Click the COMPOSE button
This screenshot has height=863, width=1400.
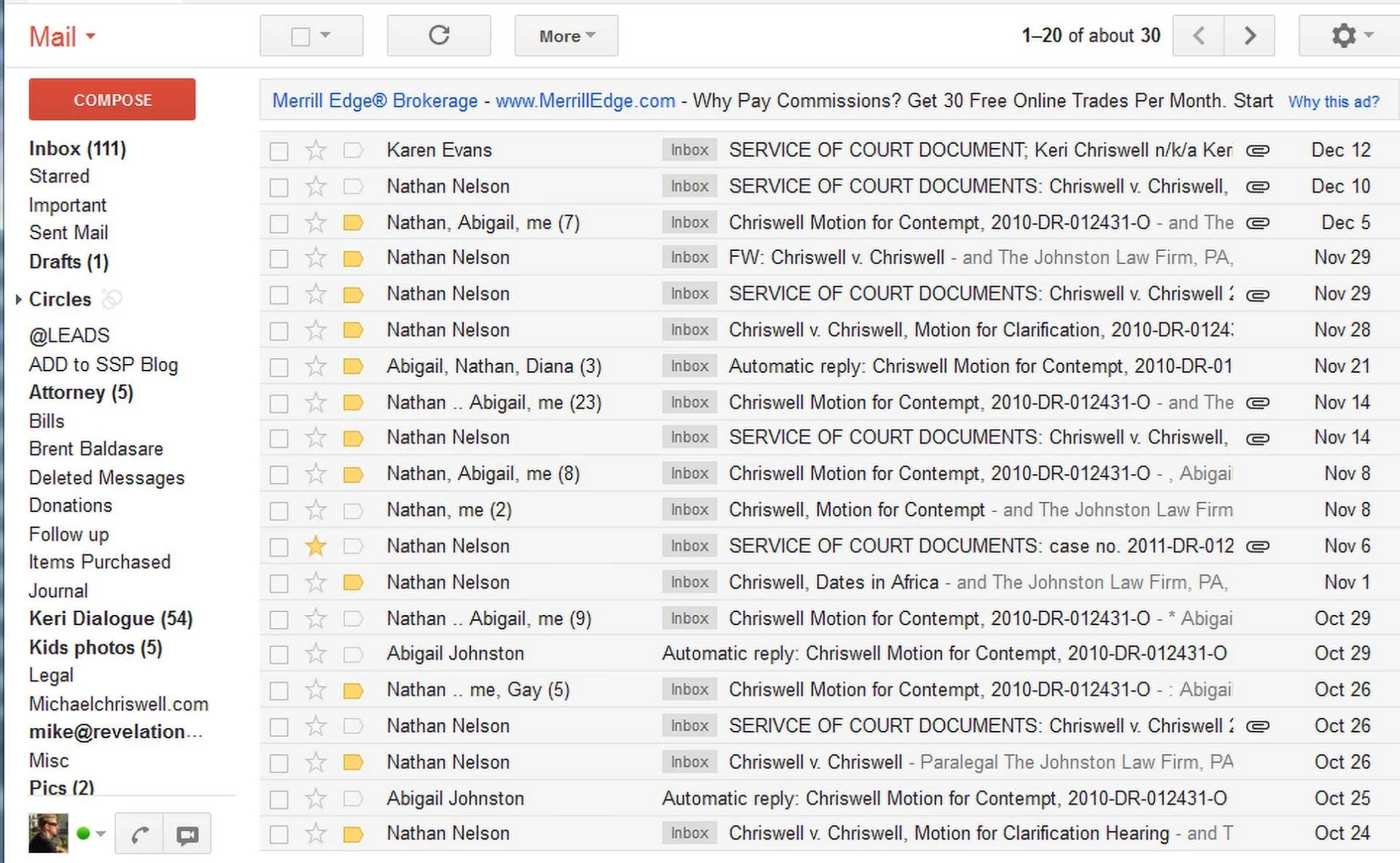(x=112, y=99)
